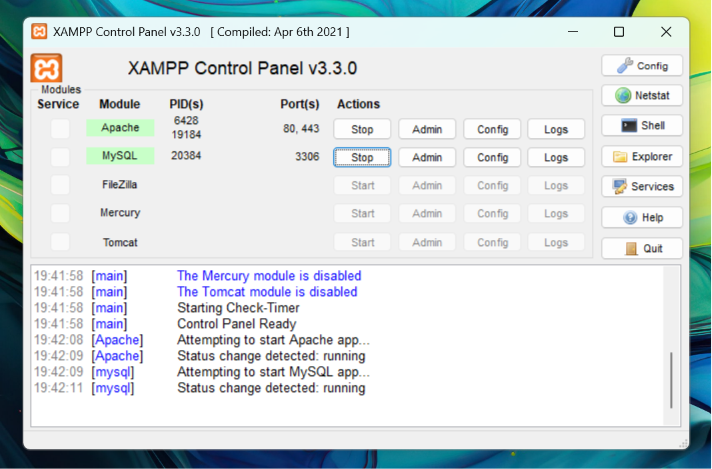Screen dimensions: 712x469
Task: View the Apache Logs
Action: [x=556, y=129]
